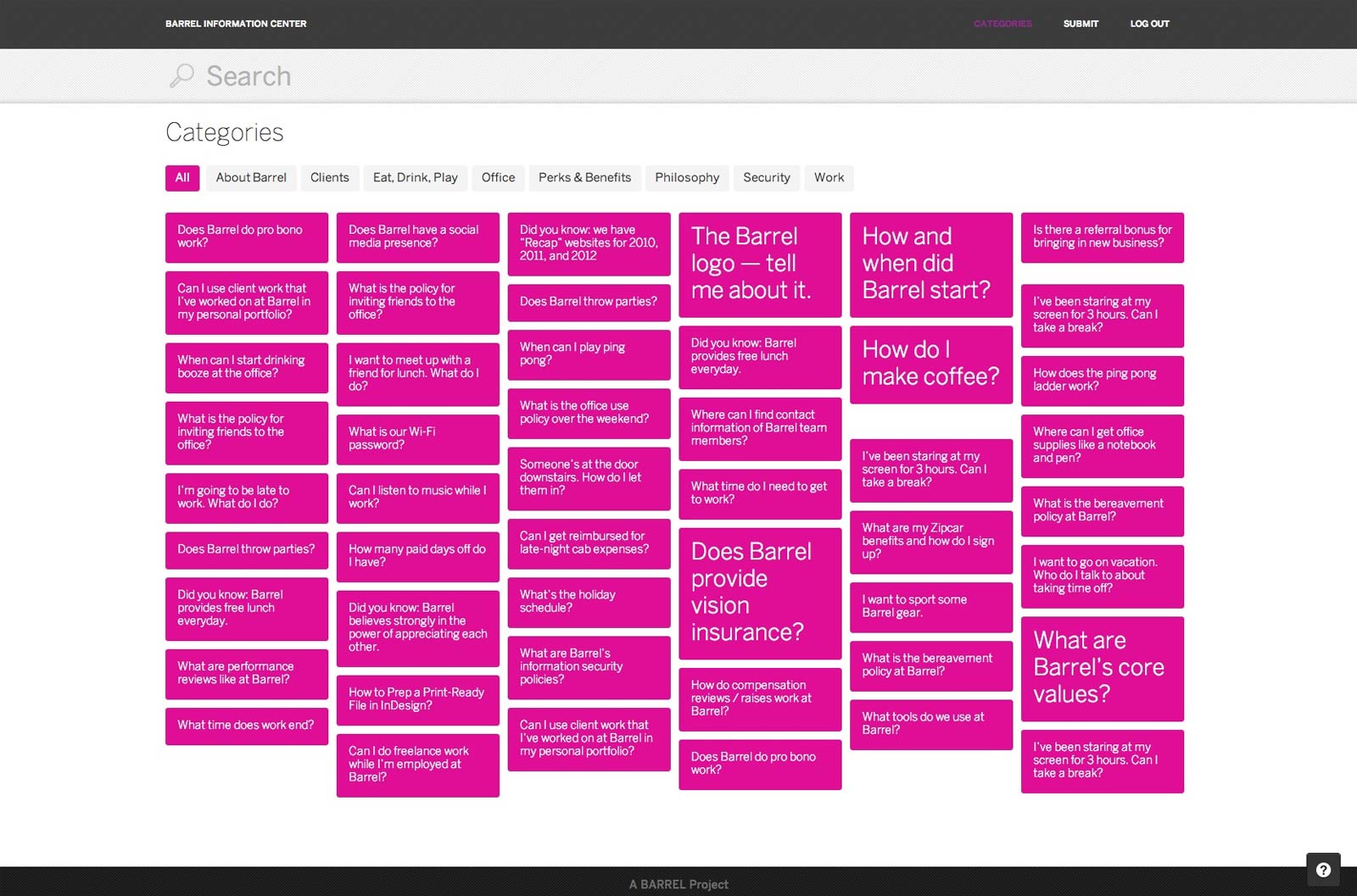
Task: Open 'Where can I get office supplies' card
Action: tap(1103, 446)
